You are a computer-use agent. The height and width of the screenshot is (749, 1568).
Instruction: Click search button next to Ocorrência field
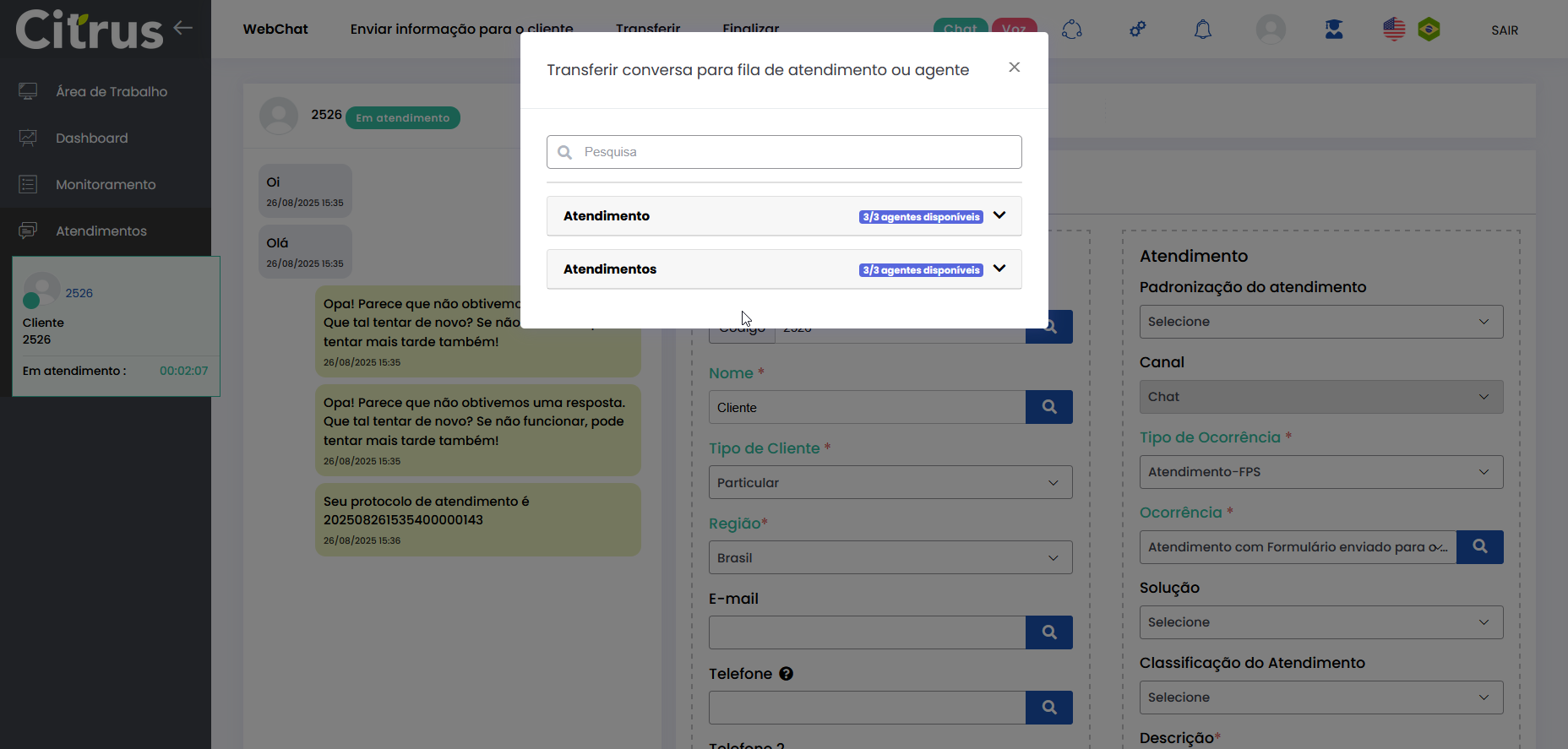(1479, 547)
